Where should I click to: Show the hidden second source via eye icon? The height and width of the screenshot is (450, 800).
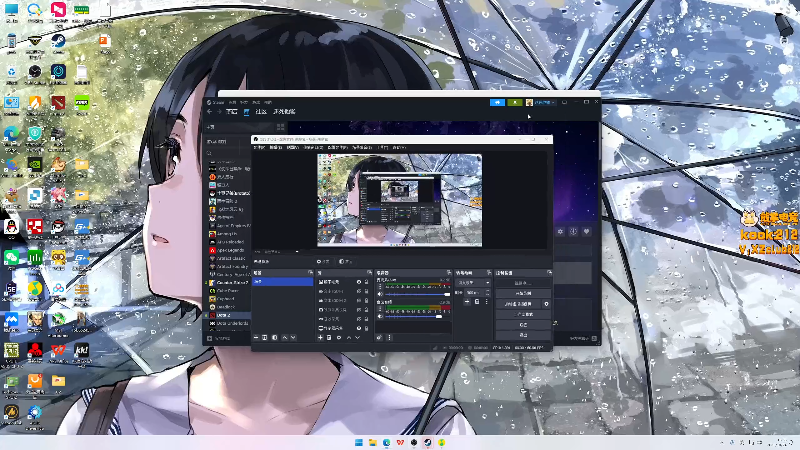[359, 291]
